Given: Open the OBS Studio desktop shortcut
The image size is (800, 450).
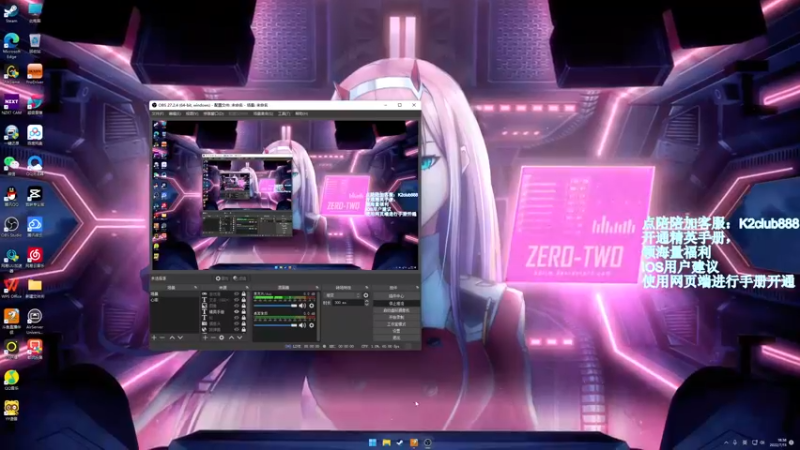Looking at the screenshot, I should [11, 226].
